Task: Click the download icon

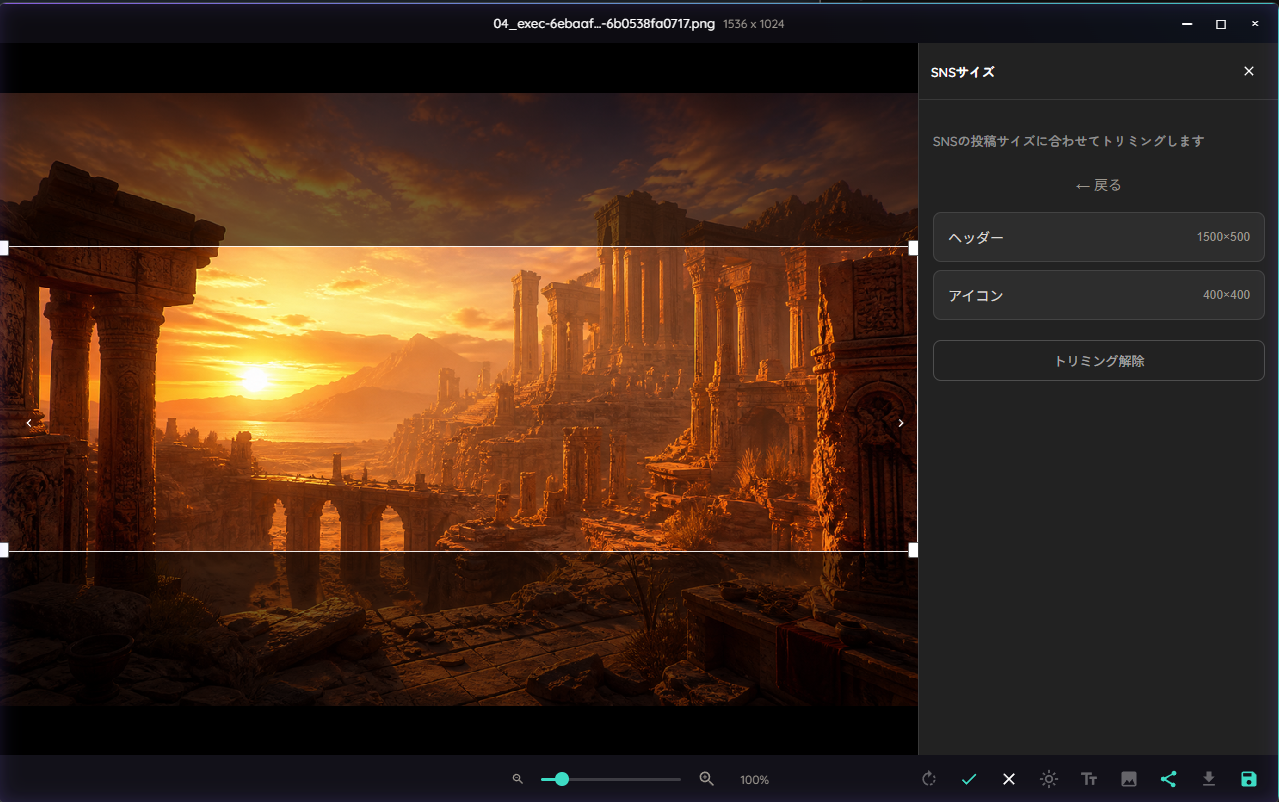Action: [1208, 779]
